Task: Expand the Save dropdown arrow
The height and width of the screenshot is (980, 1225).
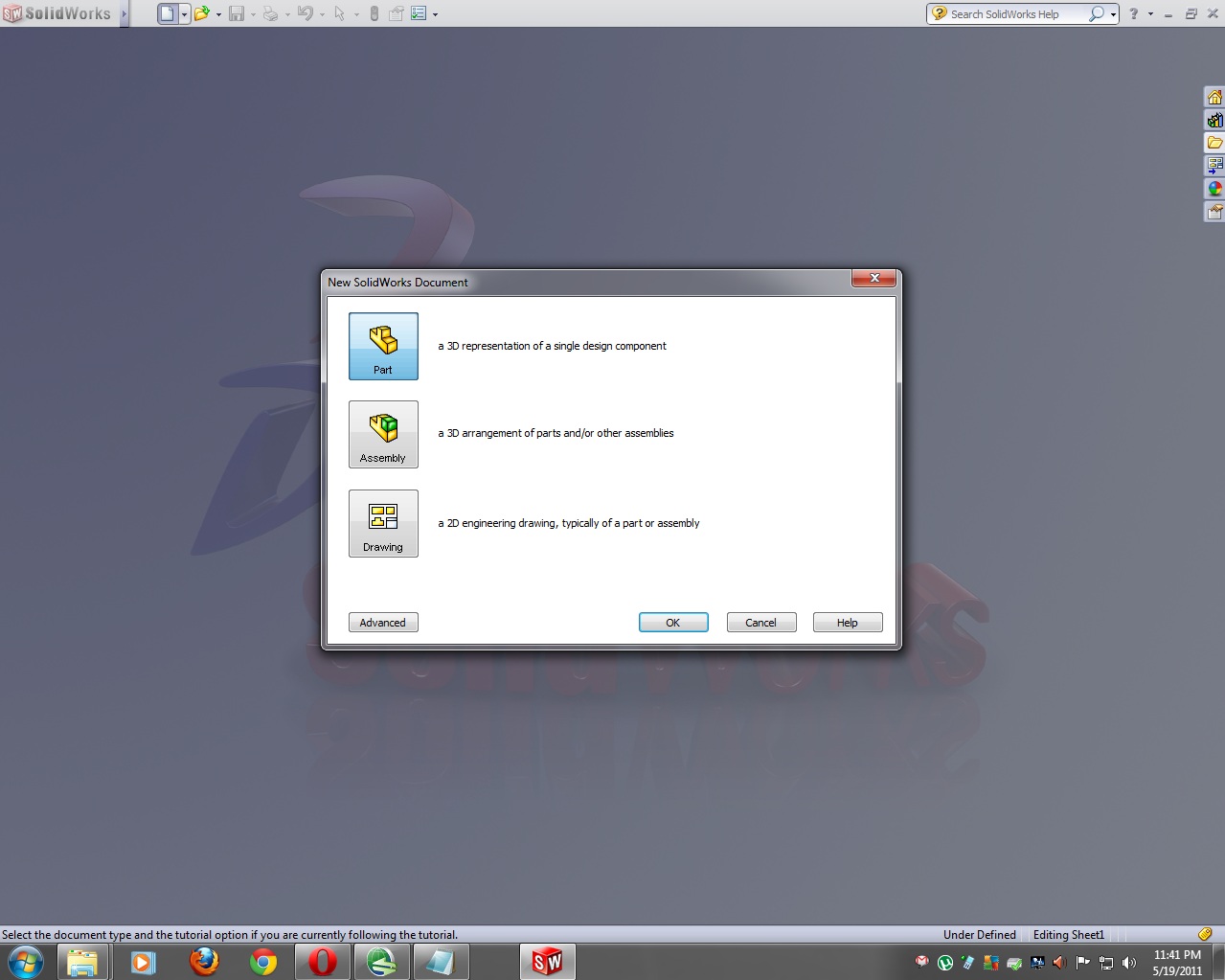Action: point(253,14)
